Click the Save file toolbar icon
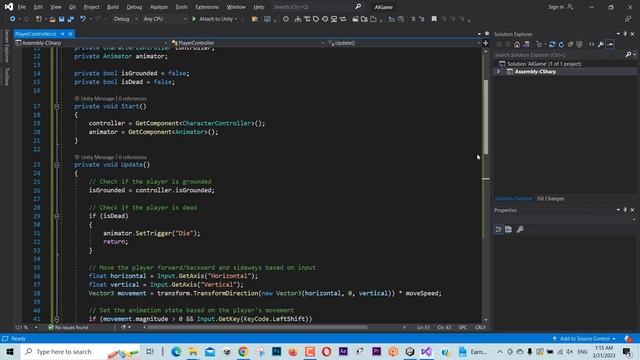The image size is (640, 360). (x=61, y=19)
